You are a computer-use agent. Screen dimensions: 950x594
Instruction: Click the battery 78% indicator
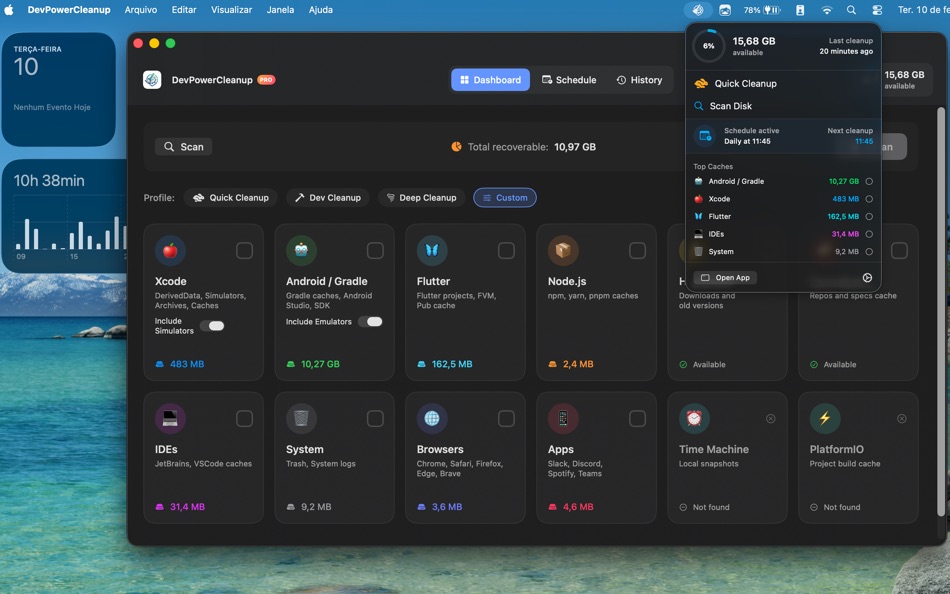click(x=762, y=10)
